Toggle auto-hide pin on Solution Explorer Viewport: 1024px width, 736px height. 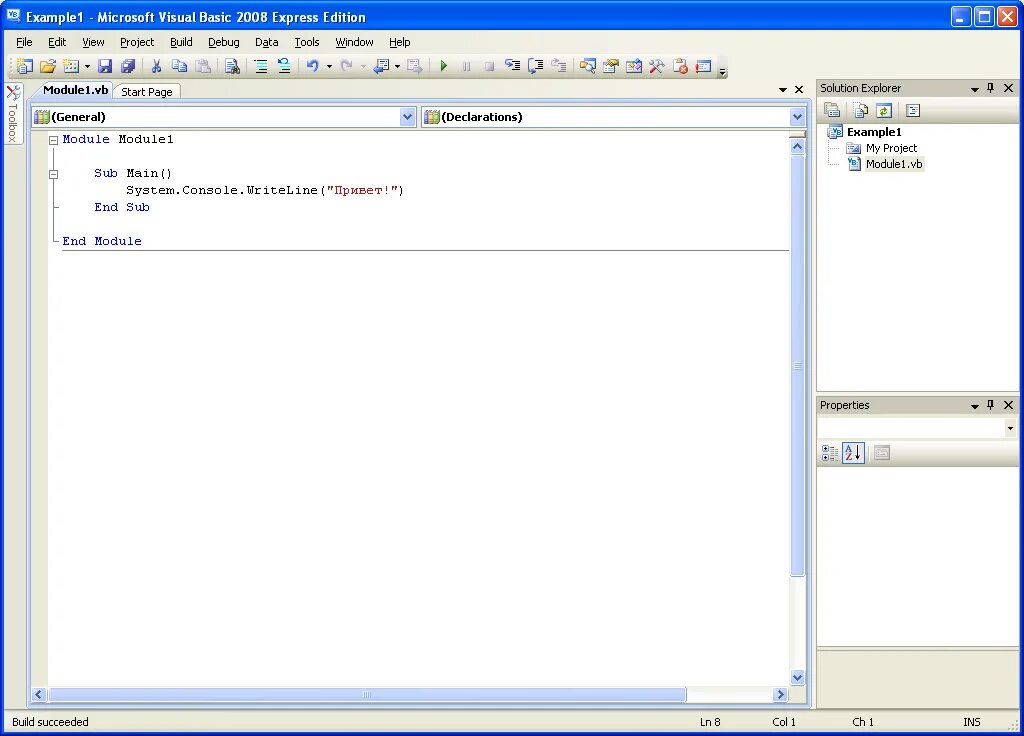(x=991, y=88)
